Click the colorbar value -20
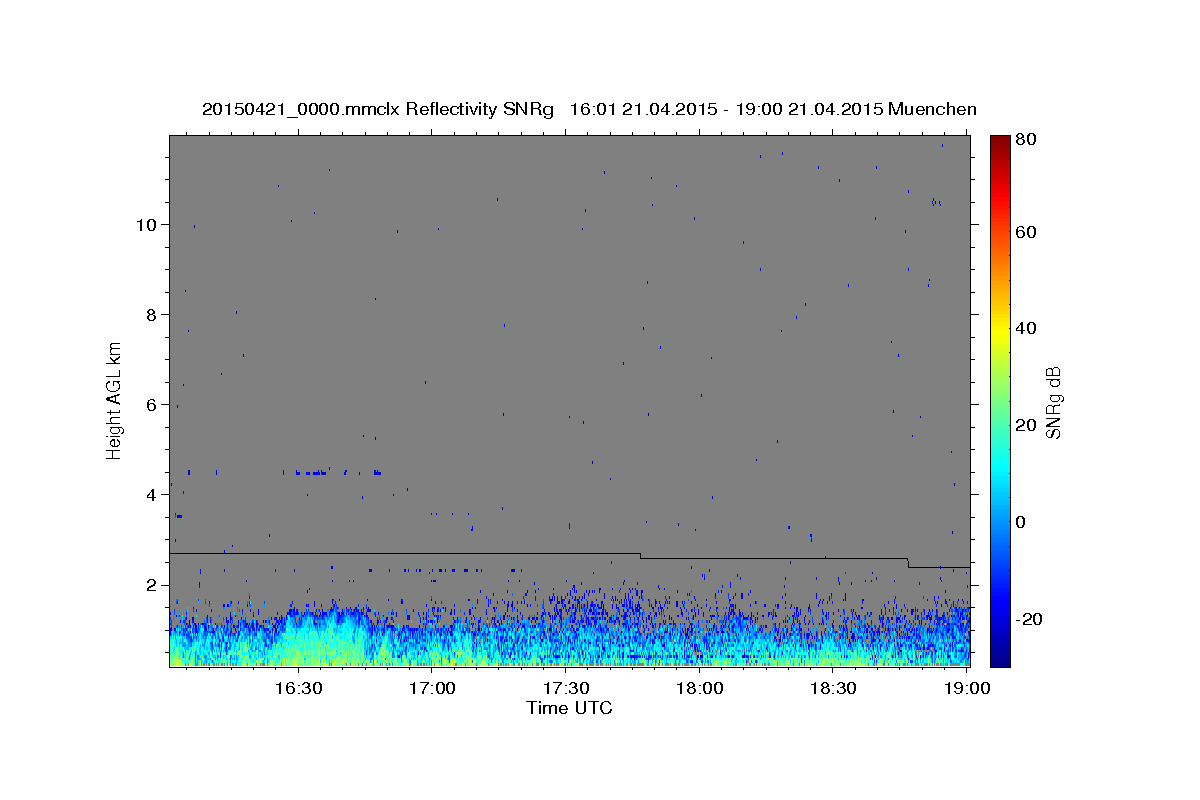 point(1029,619)
